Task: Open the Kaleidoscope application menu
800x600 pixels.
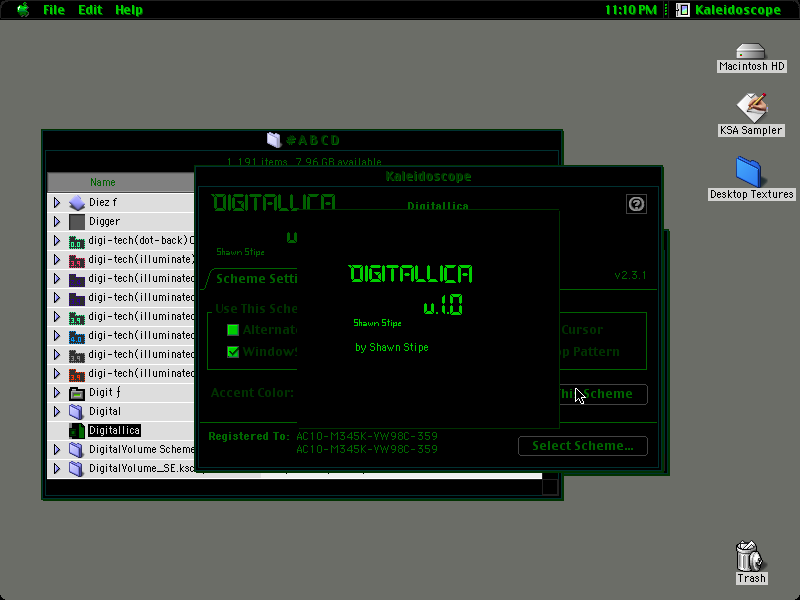Action: [729, 10]
